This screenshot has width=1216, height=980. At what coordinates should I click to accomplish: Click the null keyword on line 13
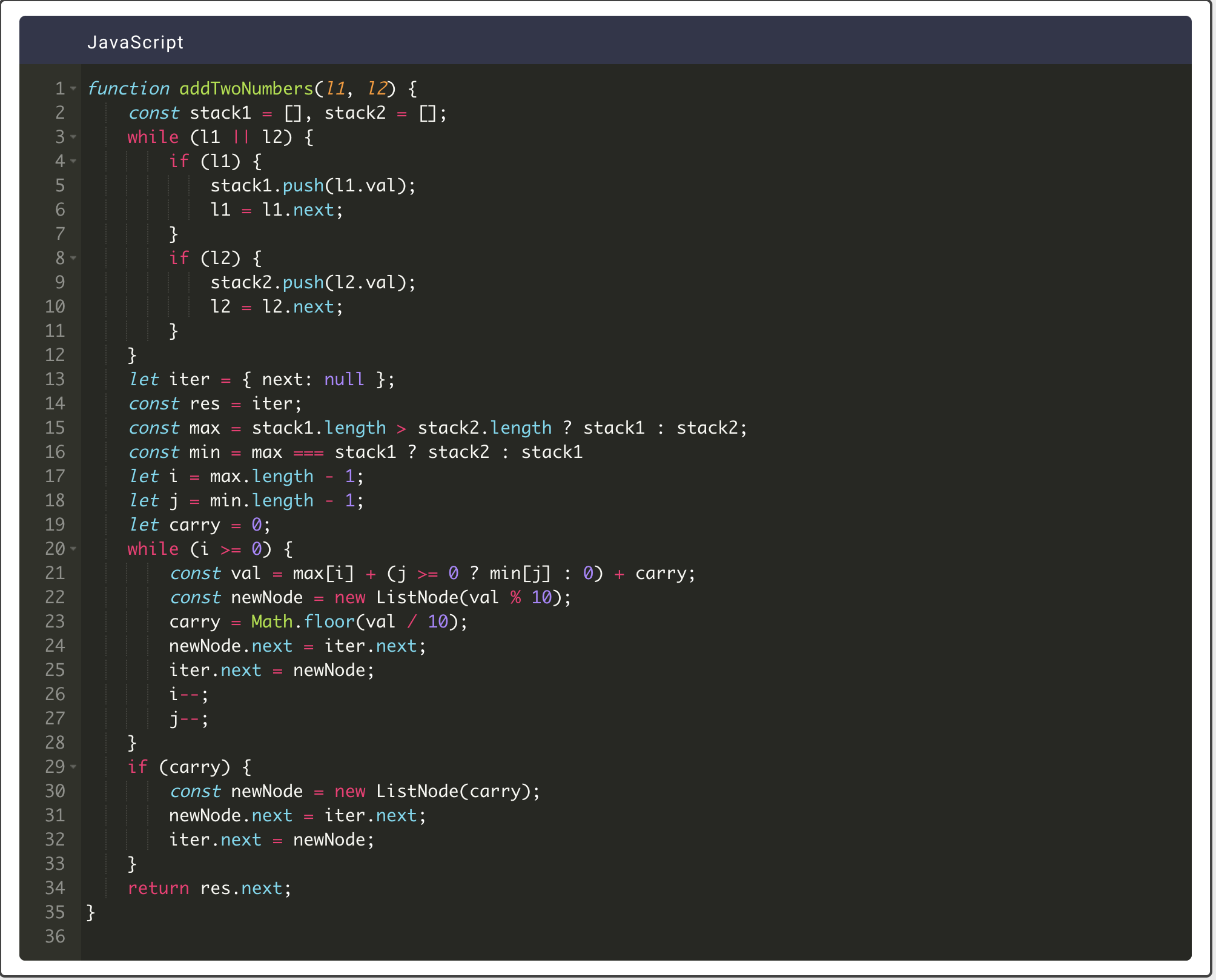(343, 379)
